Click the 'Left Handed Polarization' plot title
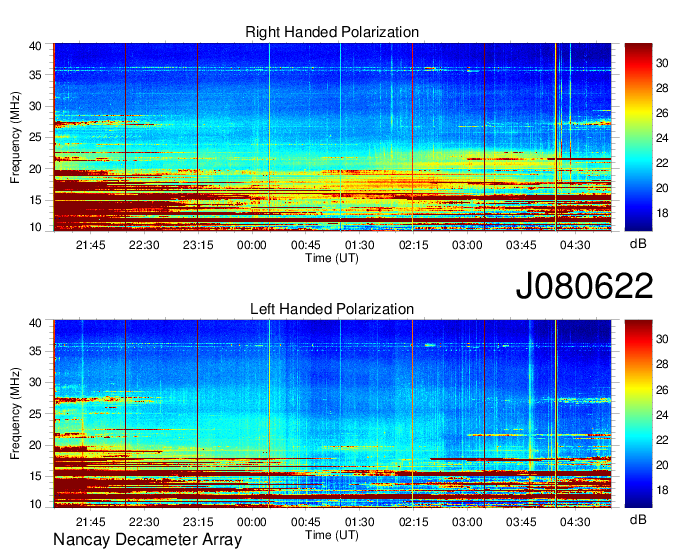The width and height of the screenshot is (680, 552). [332, 309]
